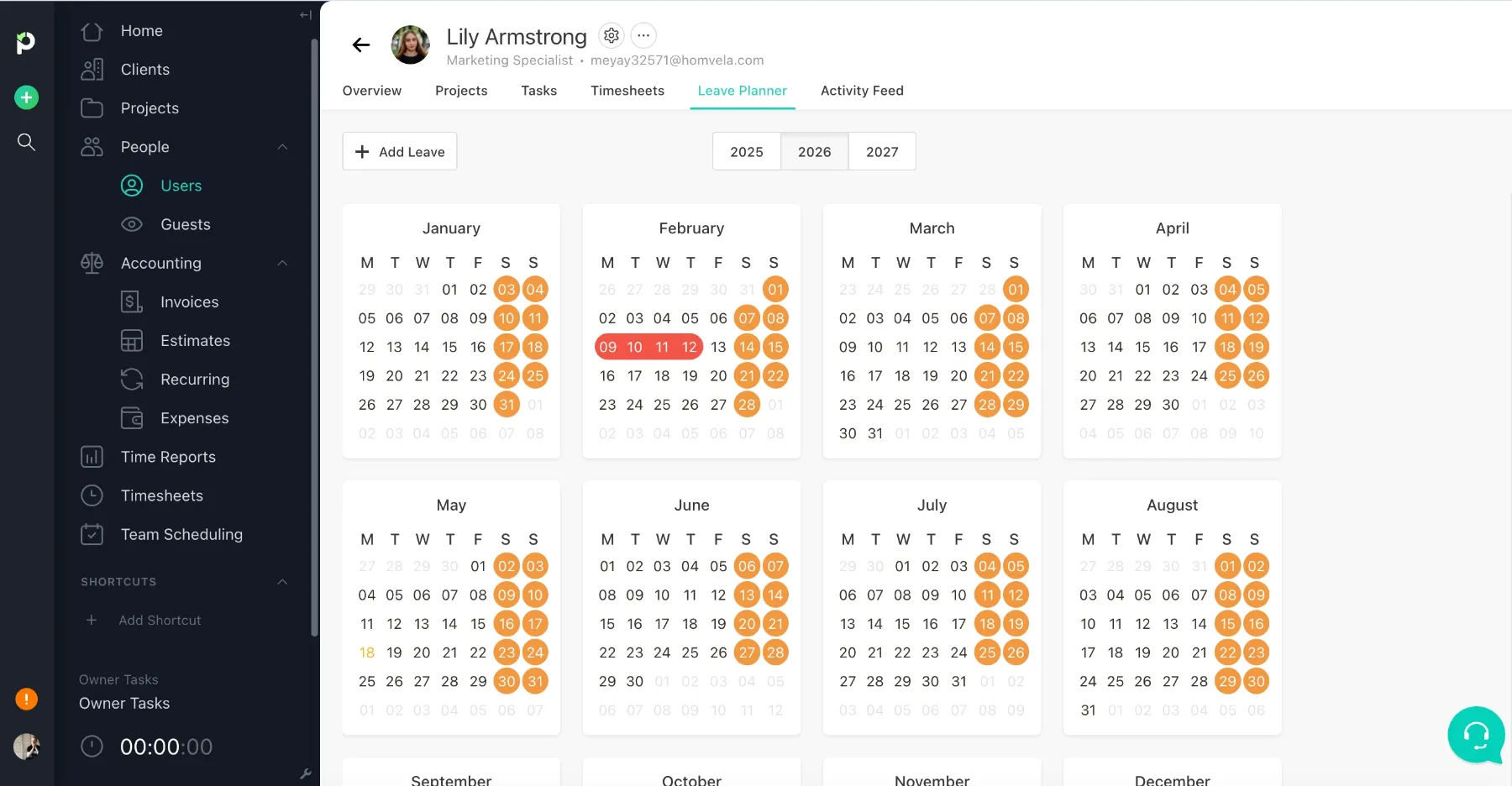
Task: Open the orange alert notification icon
Action: pos(26,699)
